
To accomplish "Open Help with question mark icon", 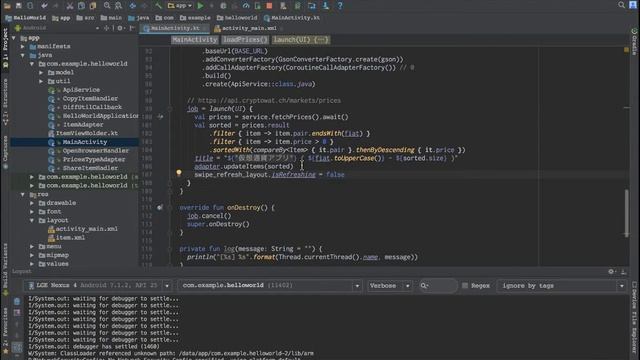I will (340, 6).
